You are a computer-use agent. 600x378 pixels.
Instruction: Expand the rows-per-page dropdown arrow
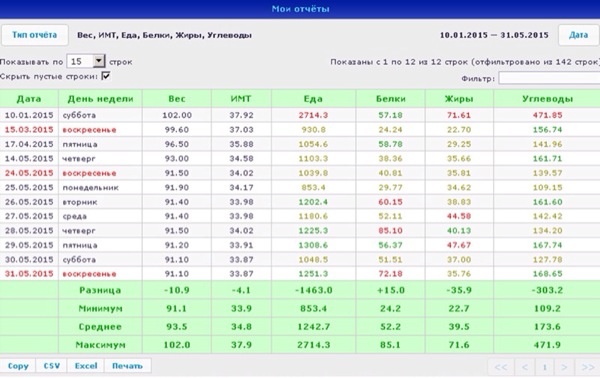click(x=99, y=61)
